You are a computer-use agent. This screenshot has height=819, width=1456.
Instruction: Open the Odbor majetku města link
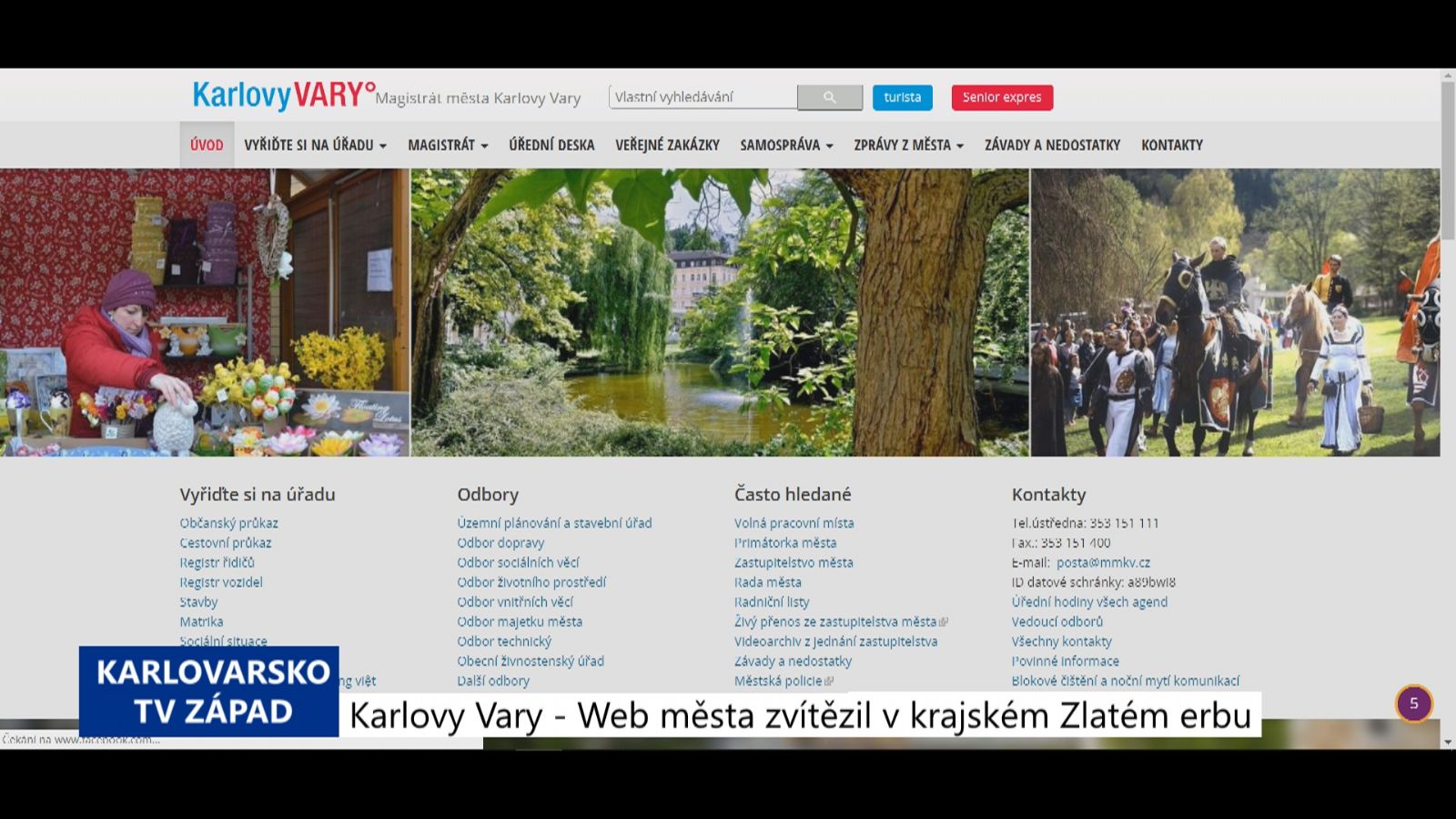coord(520,622)
